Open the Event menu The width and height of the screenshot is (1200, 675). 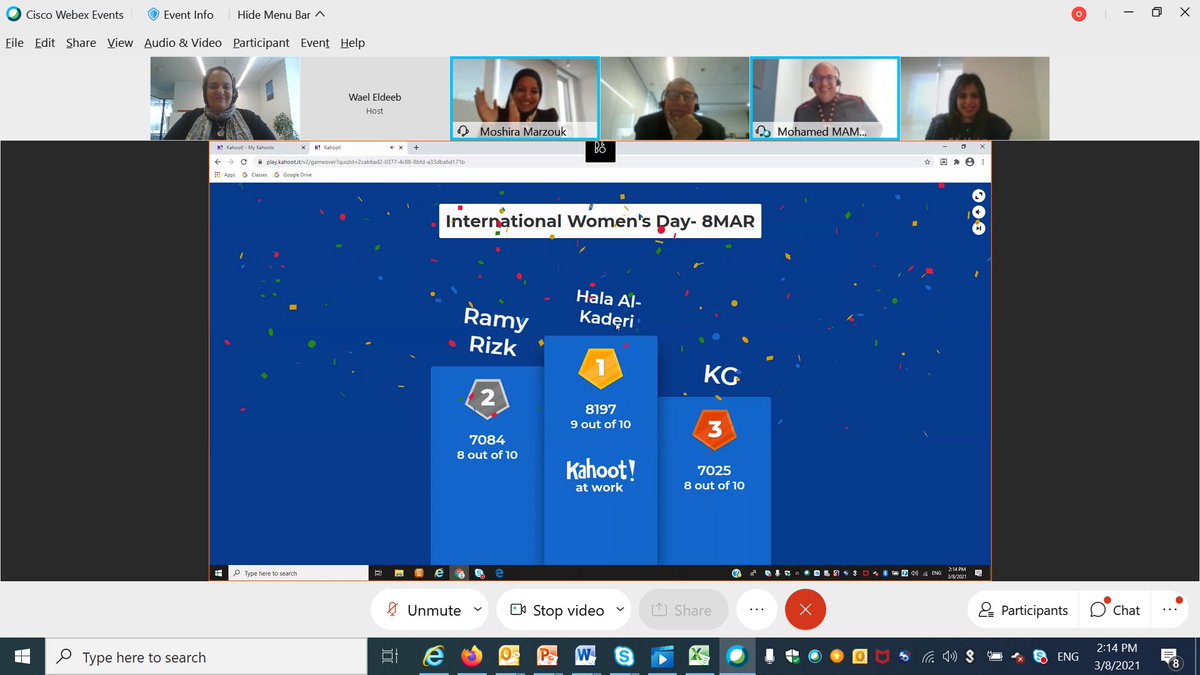(x=315, y=43)
